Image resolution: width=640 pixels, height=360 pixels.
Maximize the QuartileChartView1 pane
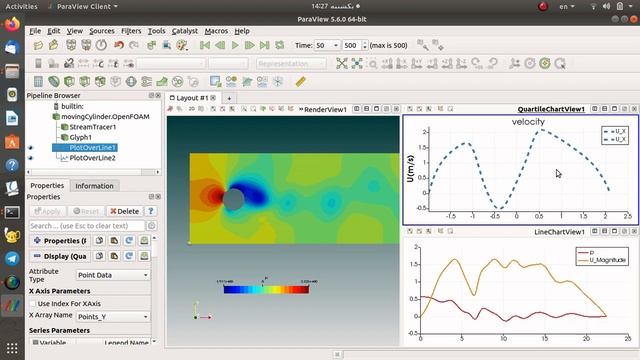point(615,109)
